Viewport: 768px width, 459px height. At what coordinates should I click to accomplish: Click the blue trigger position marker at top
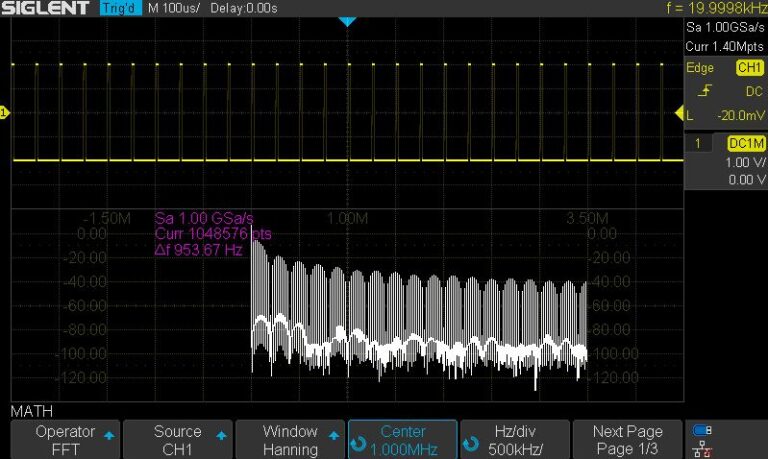(x=347, y=21)
